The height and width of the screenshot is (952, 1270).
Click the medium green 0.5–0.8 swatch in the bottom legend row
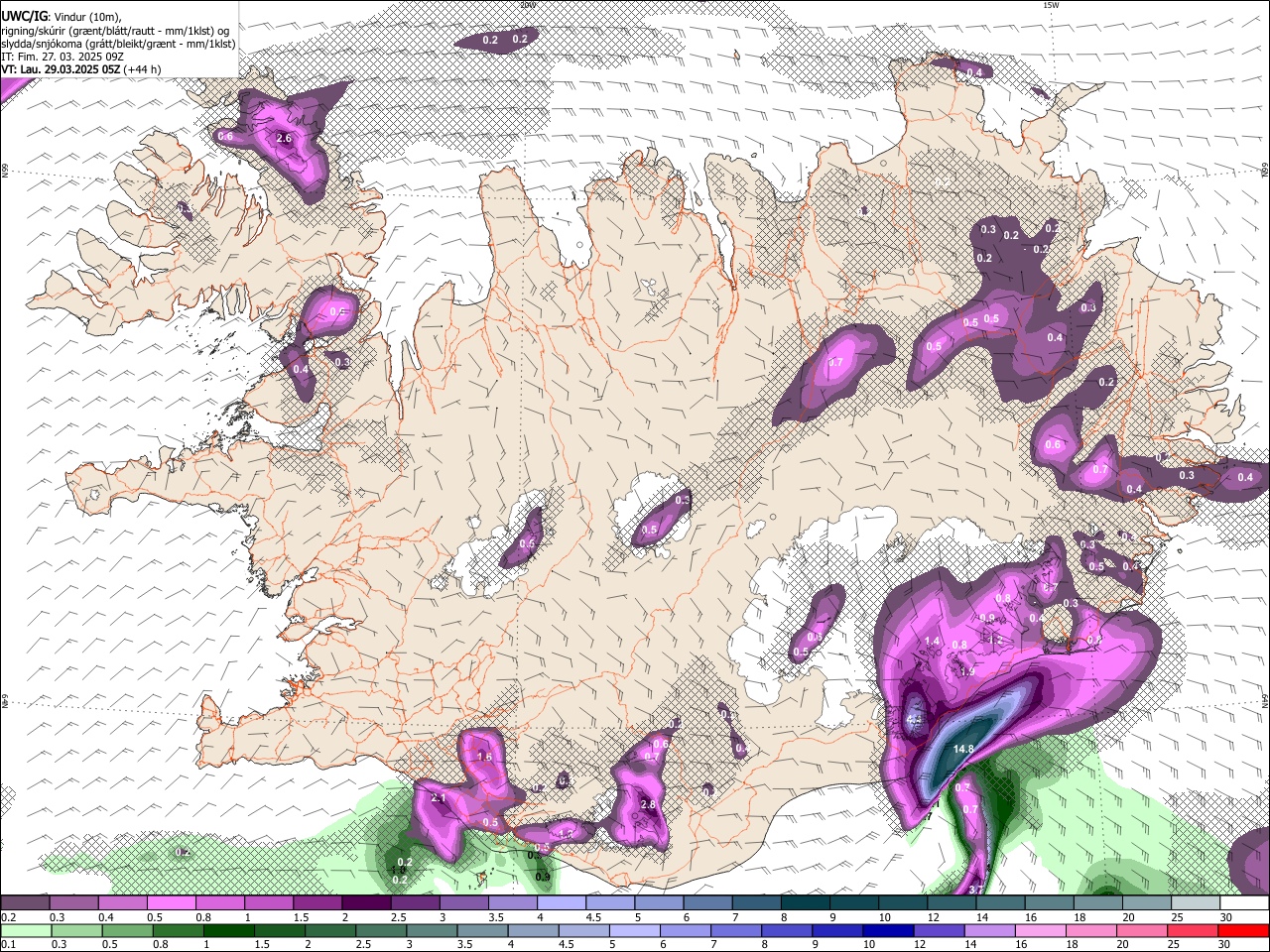[x=127, y=930]
